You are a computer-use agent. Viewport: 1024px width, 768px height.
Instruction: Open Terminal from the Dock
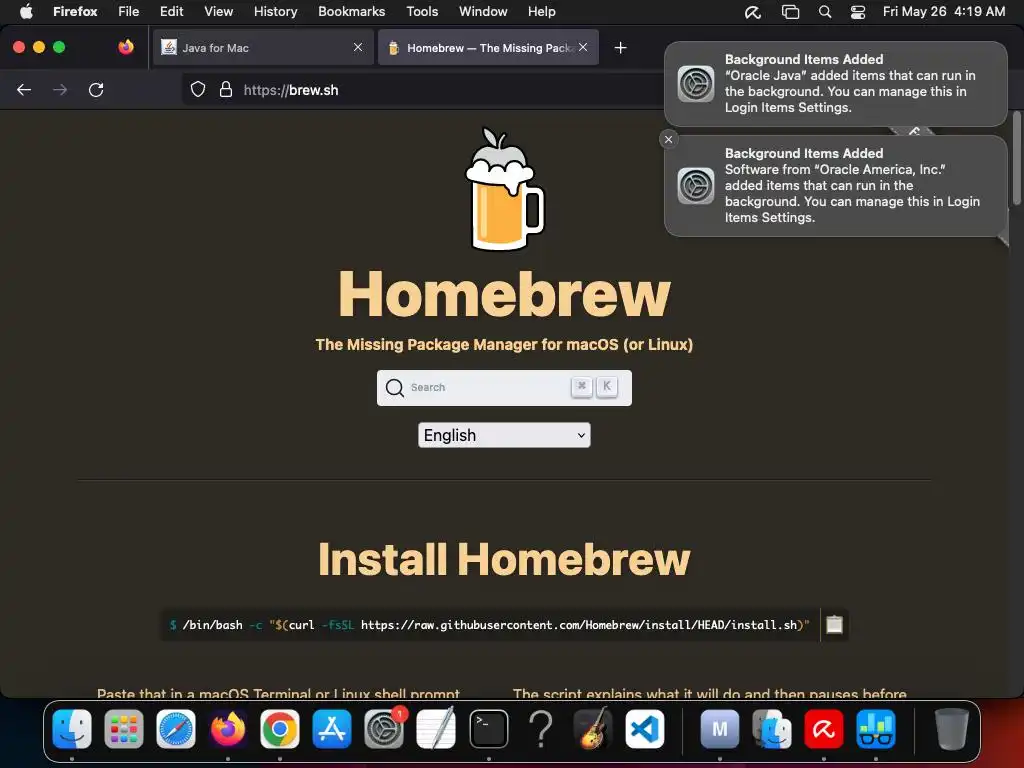click(x=488, y=729)
